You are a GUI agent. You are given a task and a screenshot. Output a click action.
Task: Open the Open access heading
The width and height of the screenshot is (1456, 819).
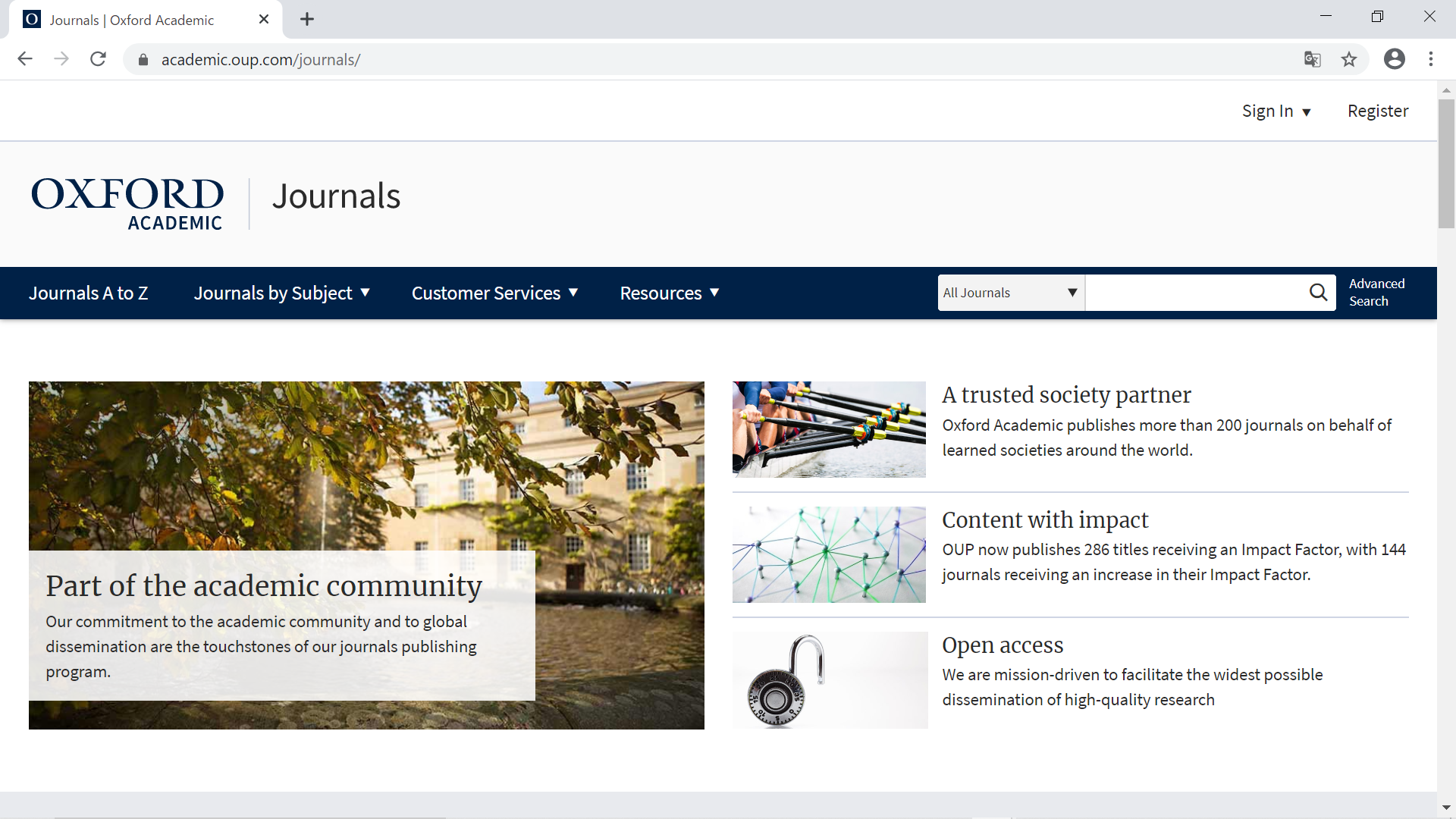[1003, 645]
